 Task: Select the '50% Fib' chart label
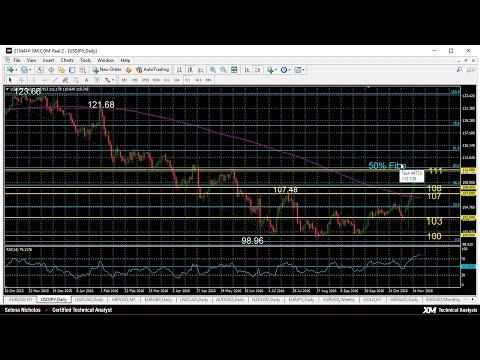tap(387, 166)
